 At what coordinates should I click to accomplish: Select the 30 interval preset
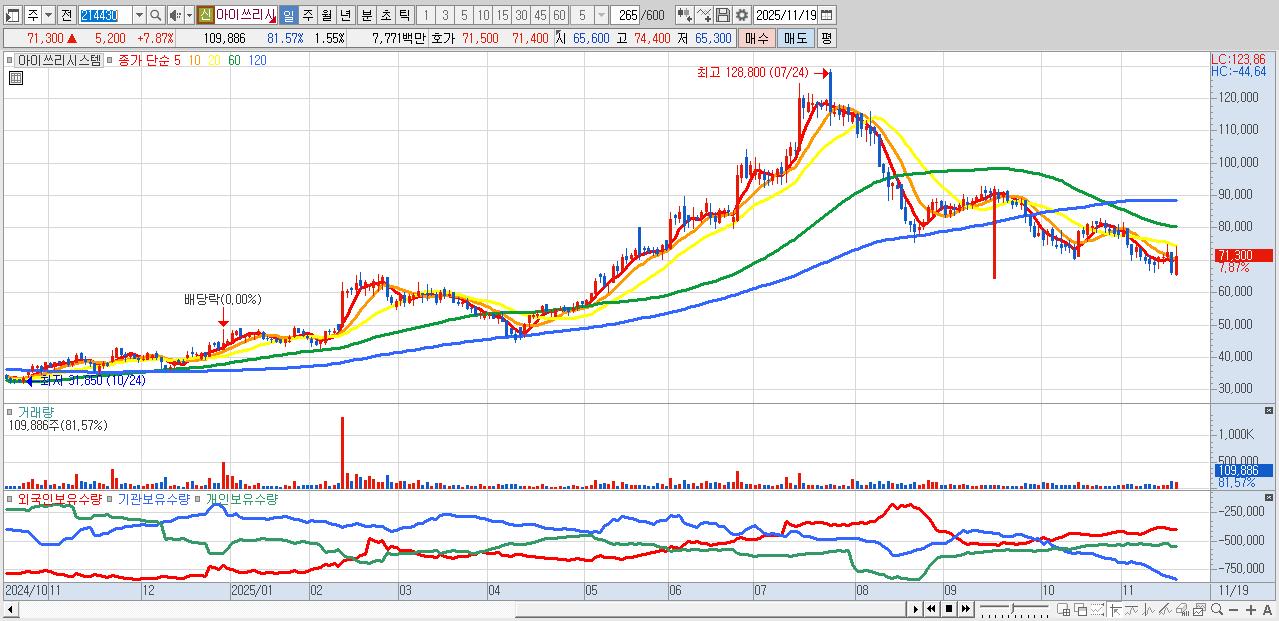point(520,15)
